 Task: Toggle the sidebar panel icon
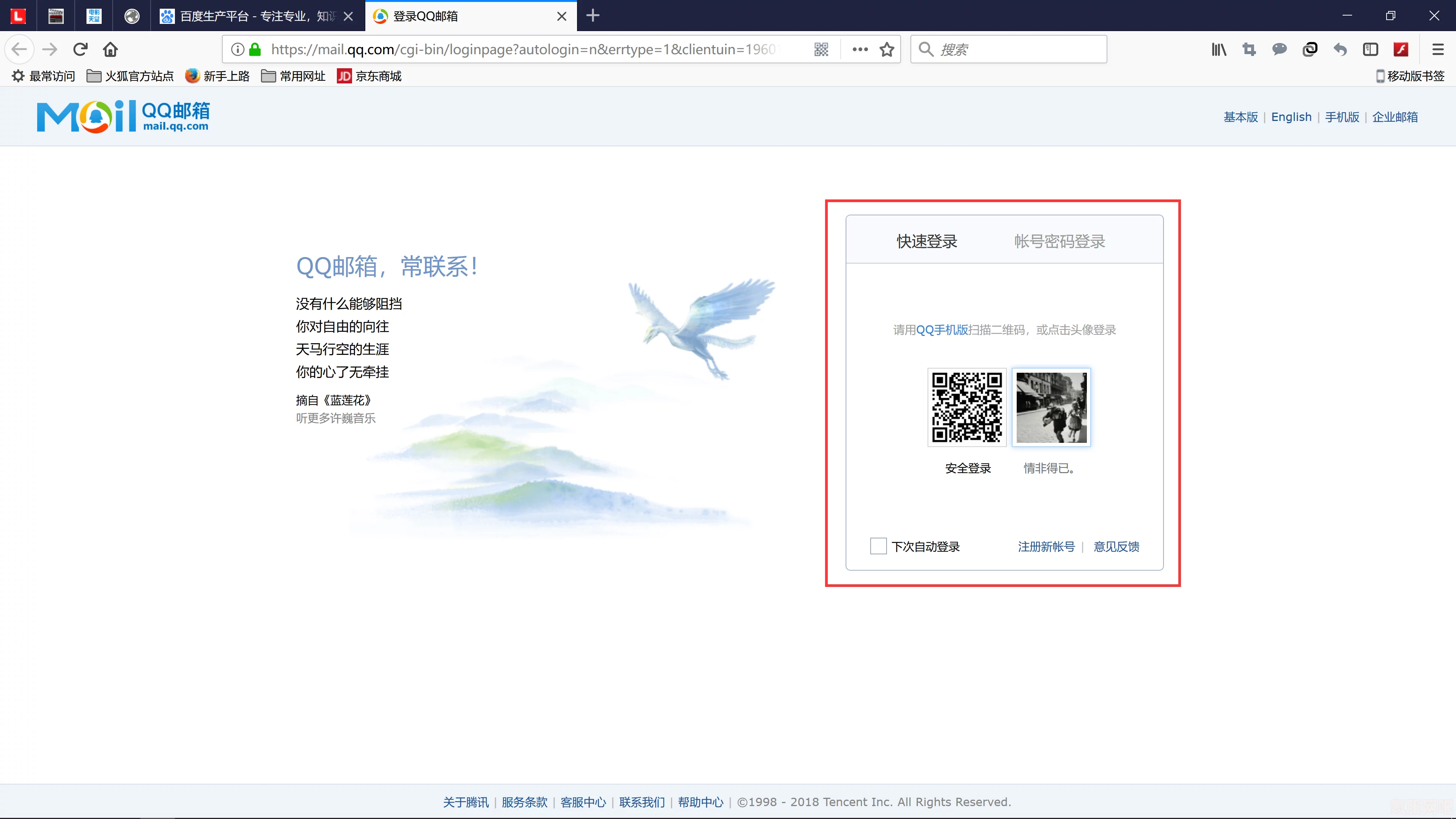coord(1371,50)
